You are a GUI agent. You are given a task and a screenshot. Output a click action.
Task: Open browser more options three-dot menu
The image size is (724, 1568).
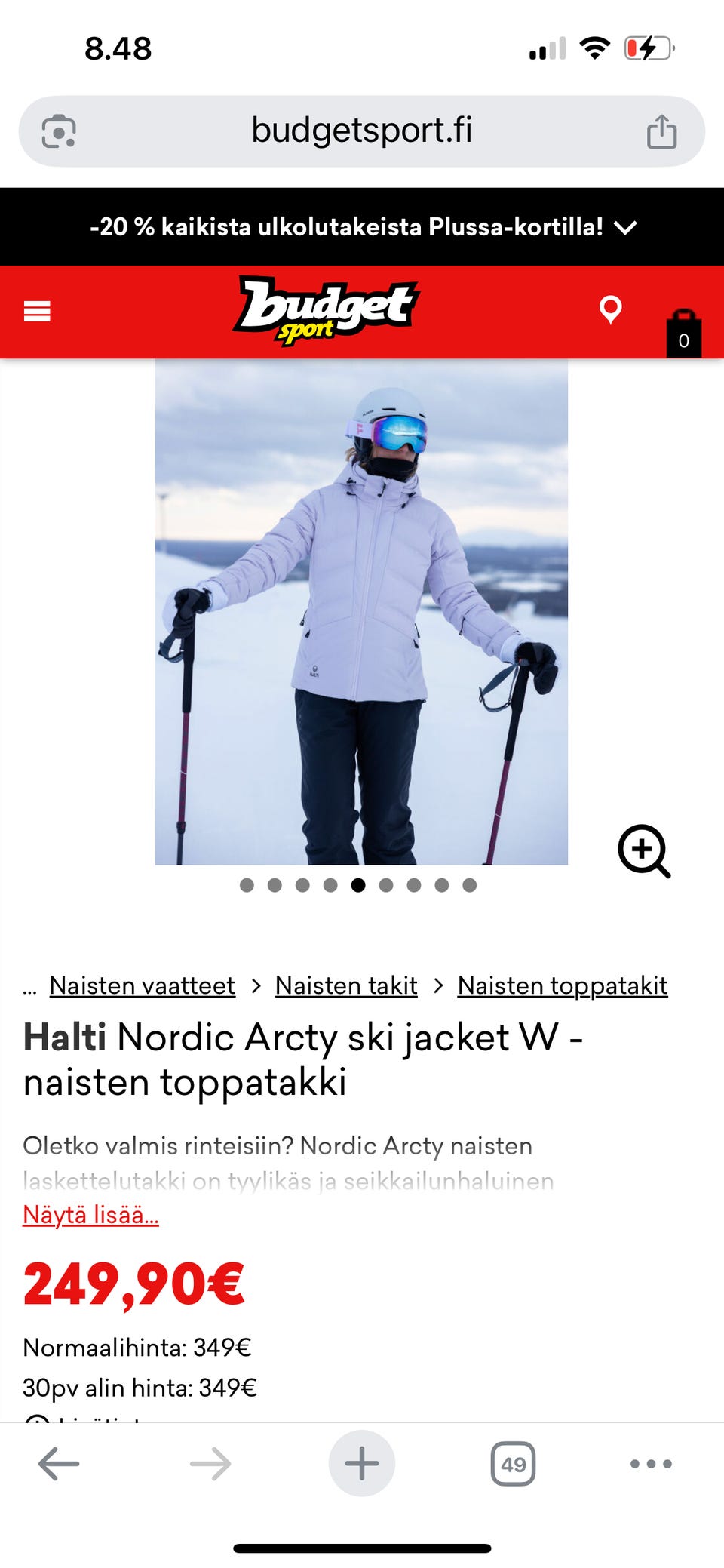coord(651,1464)
